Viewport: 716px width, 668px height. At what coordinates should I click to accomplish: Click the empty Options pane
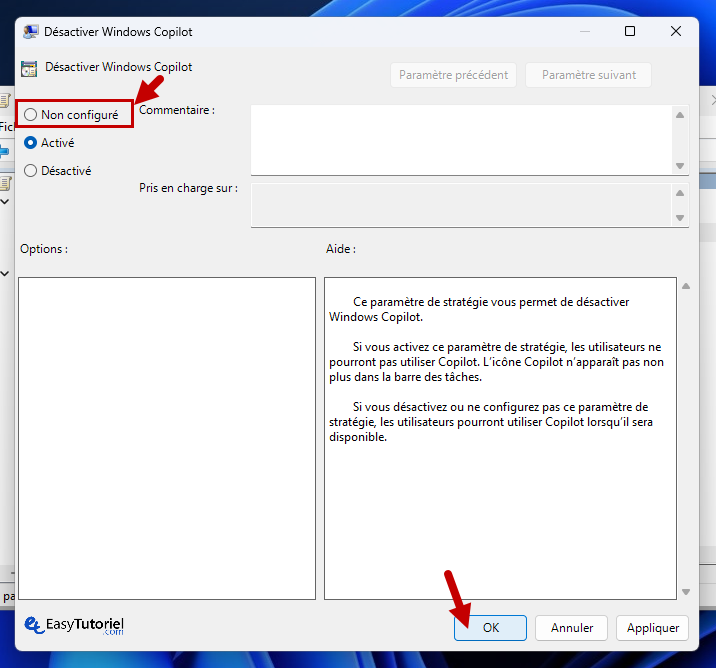(167, 438)
